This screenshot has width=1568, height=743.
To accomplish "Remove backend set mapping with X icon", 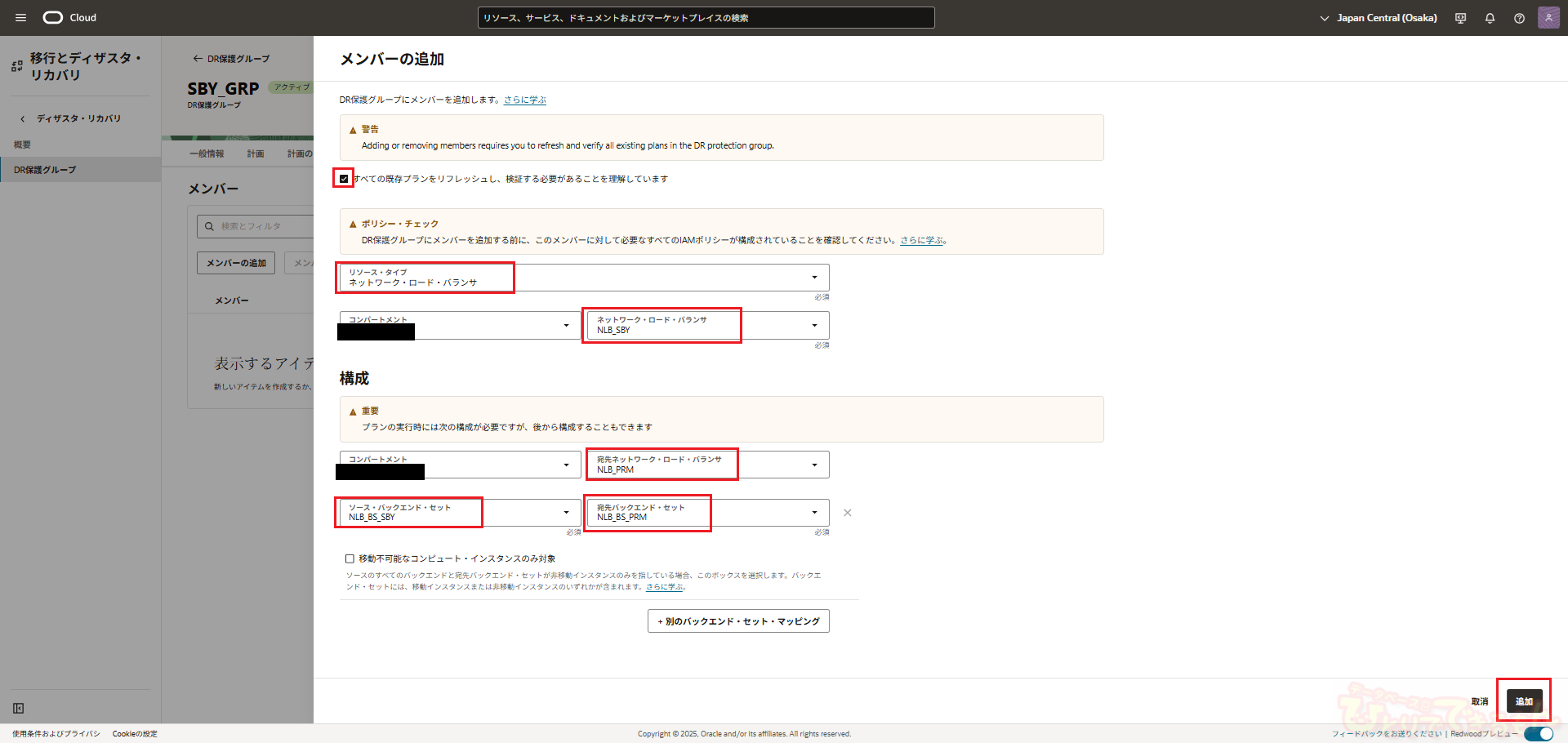I will pos(847,513).
